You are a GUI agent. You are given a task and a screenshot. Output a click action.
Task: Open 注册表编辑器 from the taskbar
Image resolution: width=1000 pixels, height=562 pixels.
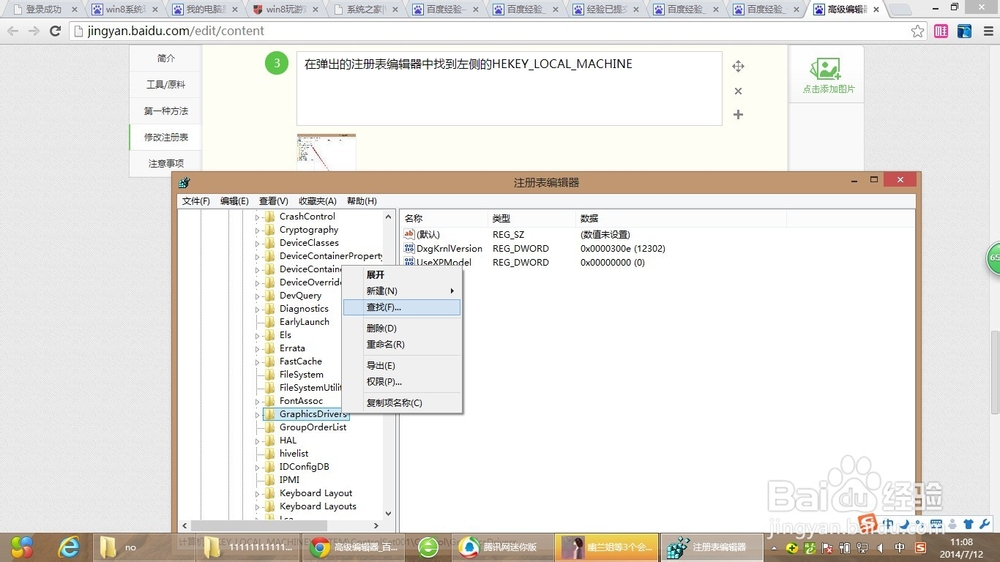point(711,547)
